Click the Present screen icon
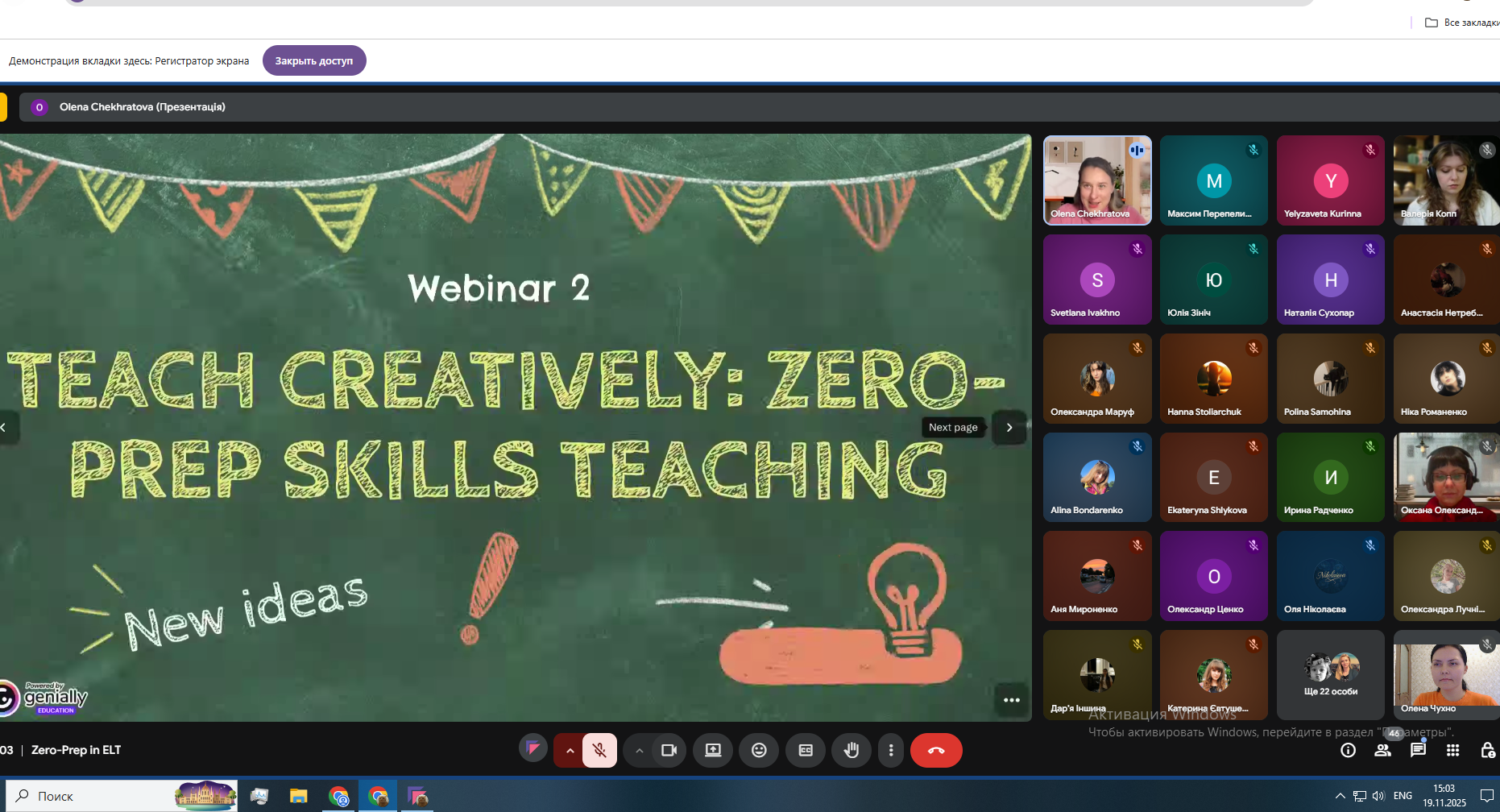 (713, 751)
